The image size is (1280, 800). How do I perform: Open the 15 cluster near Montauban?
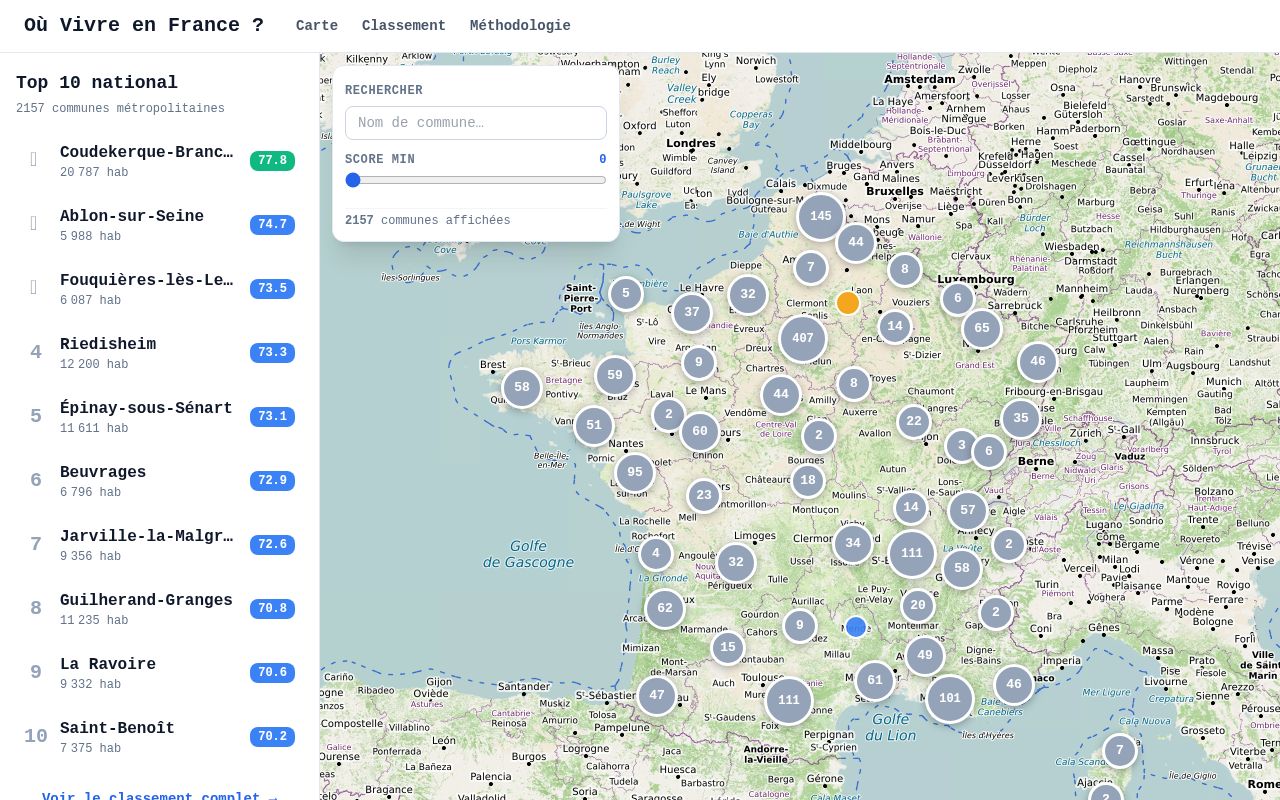point(728,648)
